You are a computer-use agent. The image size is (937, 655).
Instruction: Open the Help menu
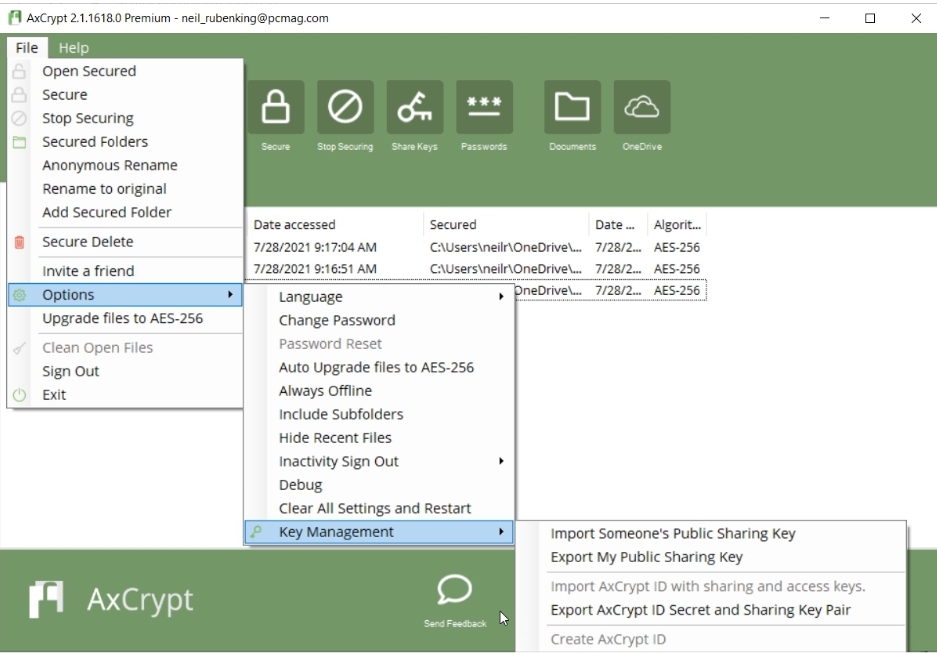[73, 47]
